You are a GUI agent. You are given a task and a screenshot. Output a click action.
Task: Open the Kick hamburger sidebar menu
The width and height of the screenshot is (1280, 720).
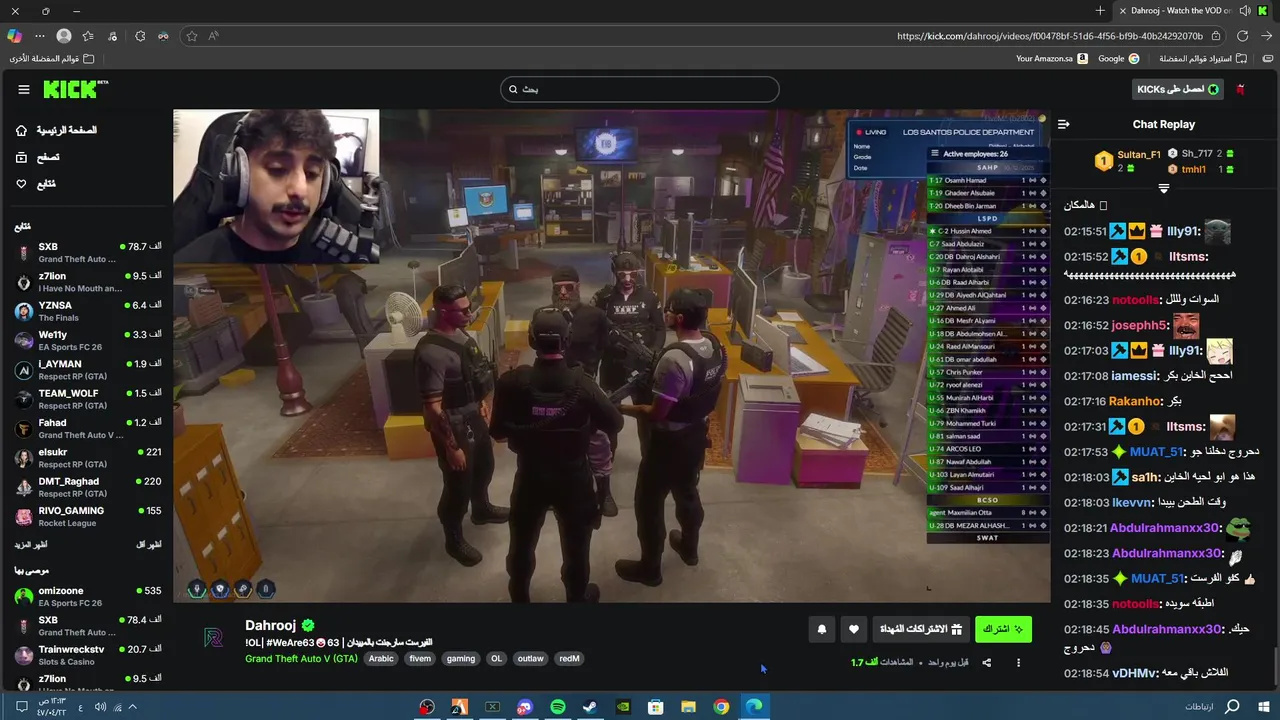(24, 89)
